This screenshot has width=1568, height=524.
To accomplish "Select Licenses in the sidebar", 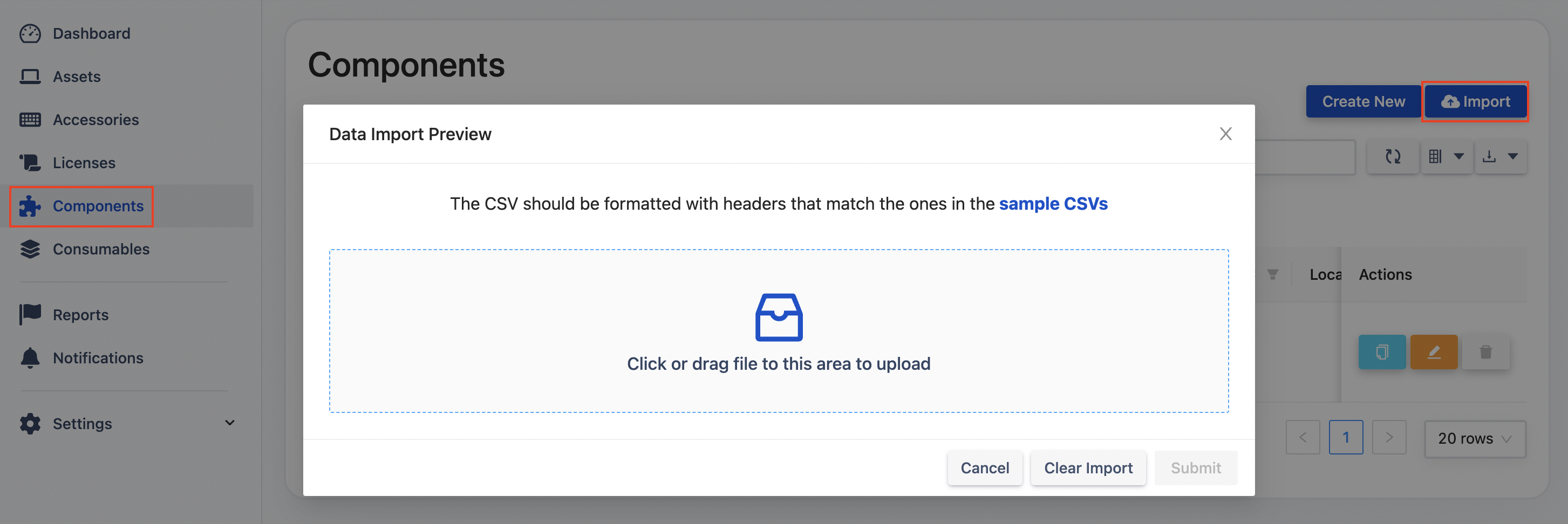I will coord(84,163).
